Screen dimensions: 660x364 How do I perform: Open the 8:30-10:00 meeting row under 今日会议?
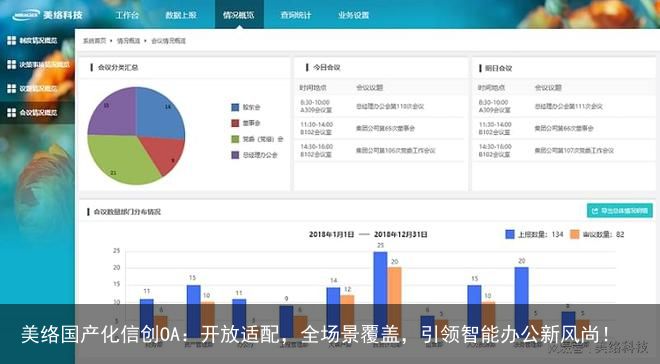[381, 106]
